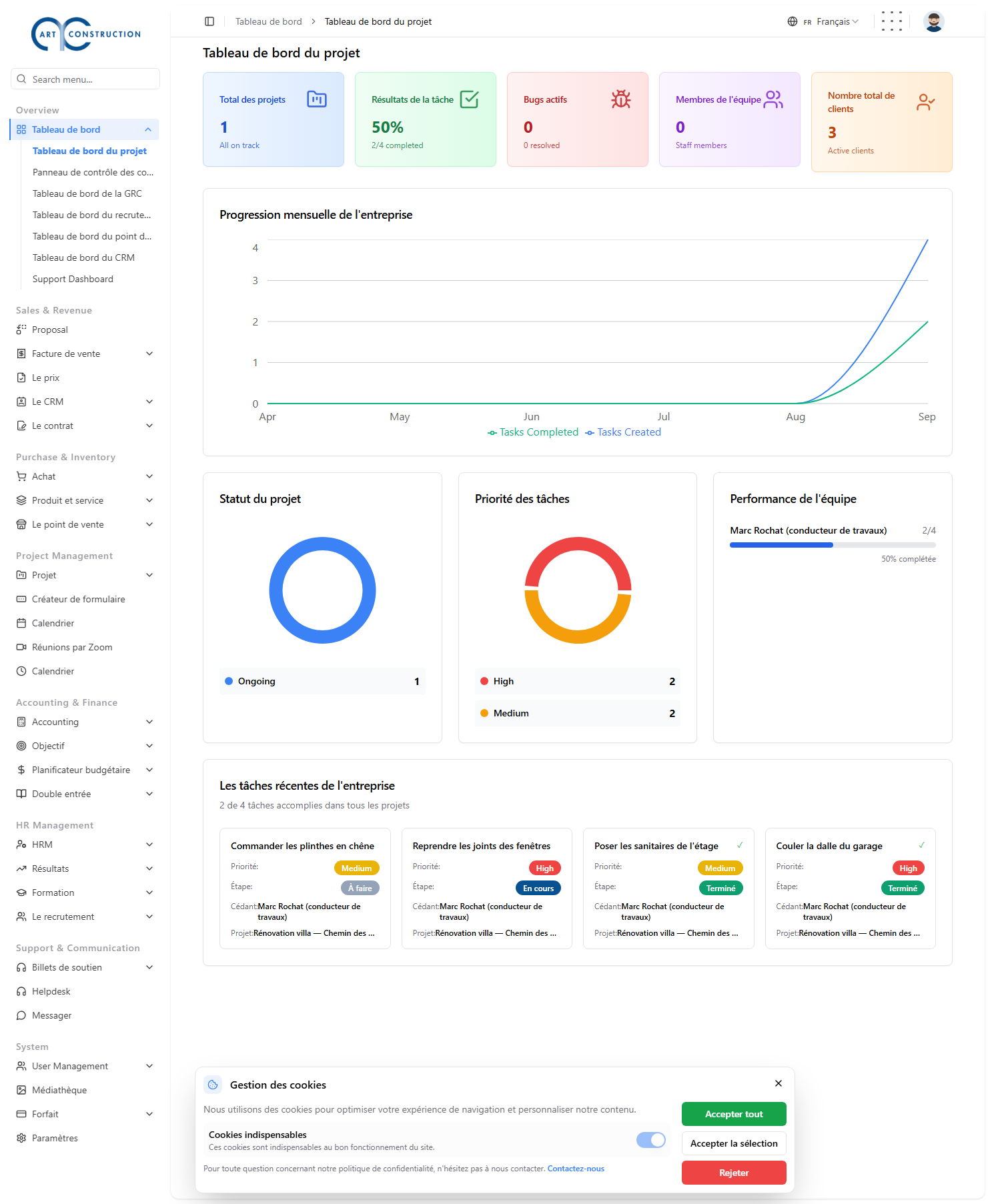The width and height of the screenshot is (990, 1204).
Task: Click the Le prix sidebar icon
Action: point(21,378)
